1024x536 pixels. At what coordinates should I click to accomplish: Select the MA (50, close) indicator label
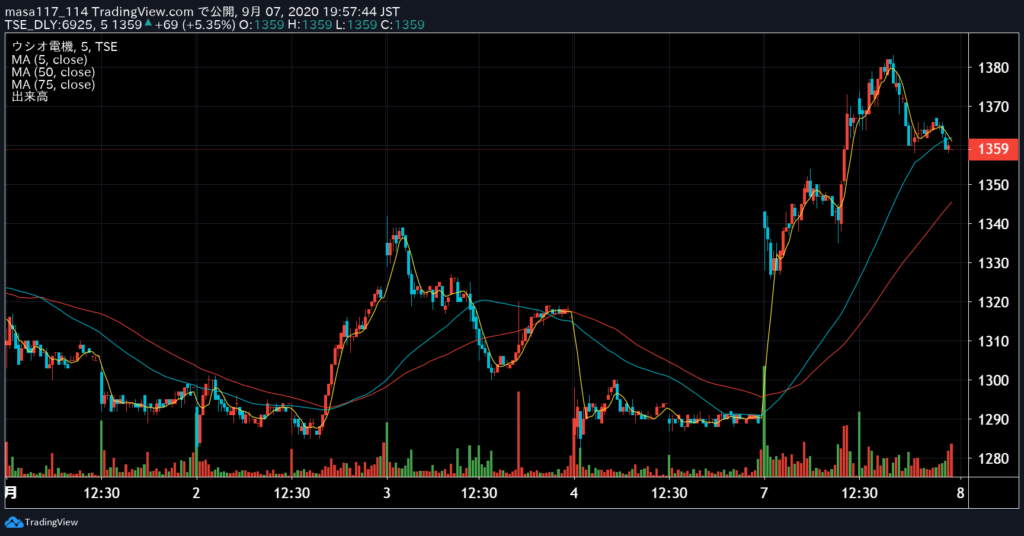tap(53, 72)
